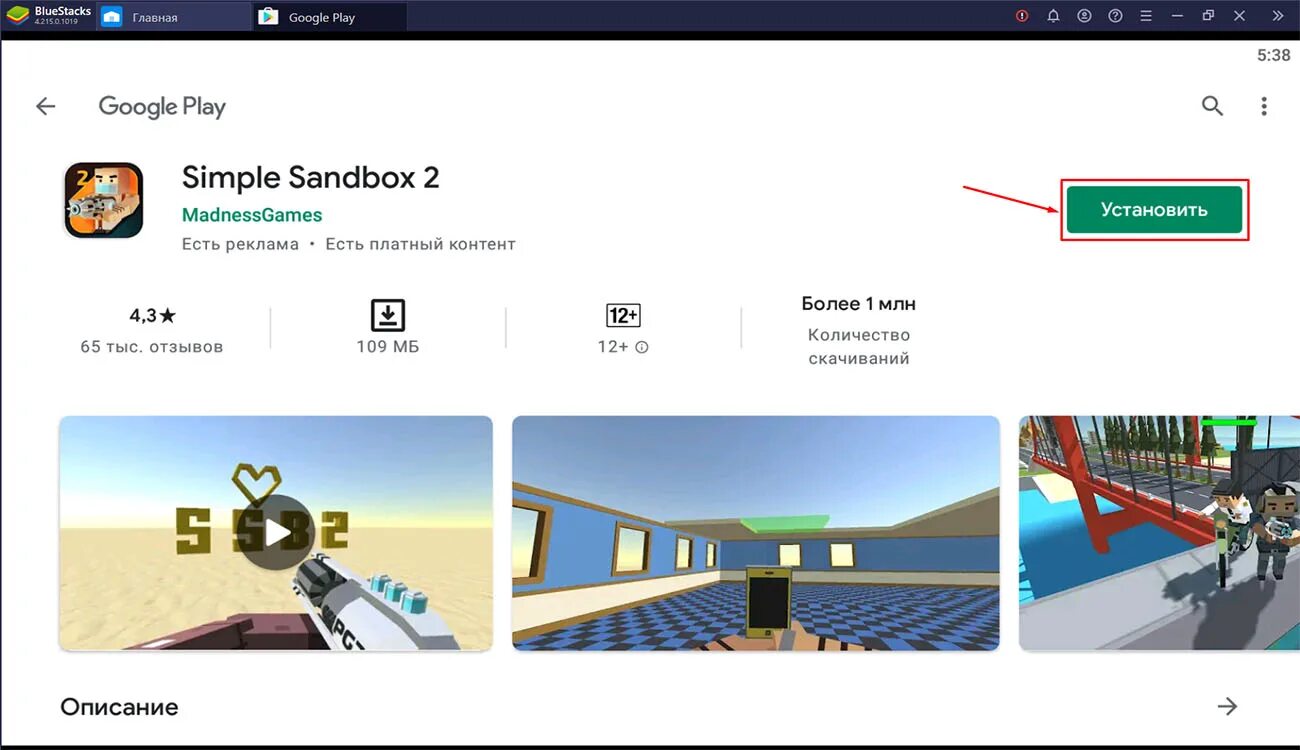This screenshot has width=1300, height=750.
Task: Open the BlueStacks hamburger menu
Action: (1146, 15)
